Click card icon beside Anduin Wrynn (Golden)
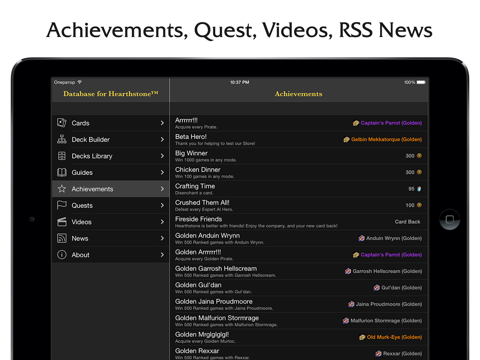The width and height of the screenshot is (480, 360). [x=361, y=238]
